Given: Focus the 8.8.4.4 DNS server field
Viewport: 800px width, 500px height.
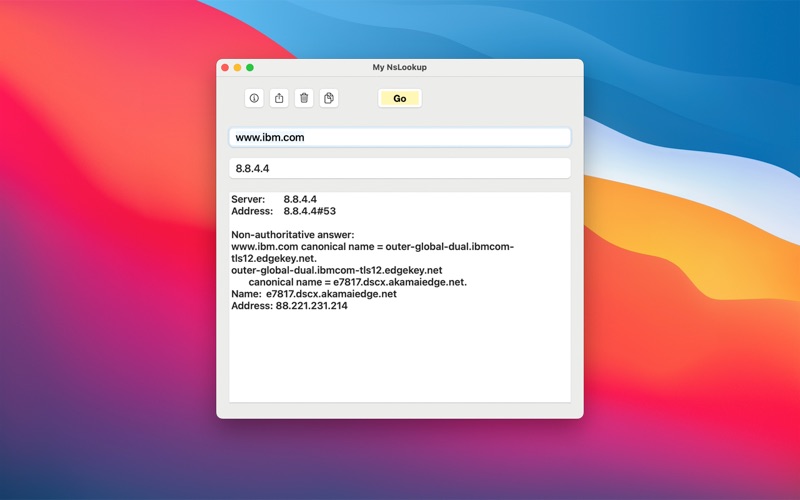Looking at the screenshot, I should click(x=399, y=168).
